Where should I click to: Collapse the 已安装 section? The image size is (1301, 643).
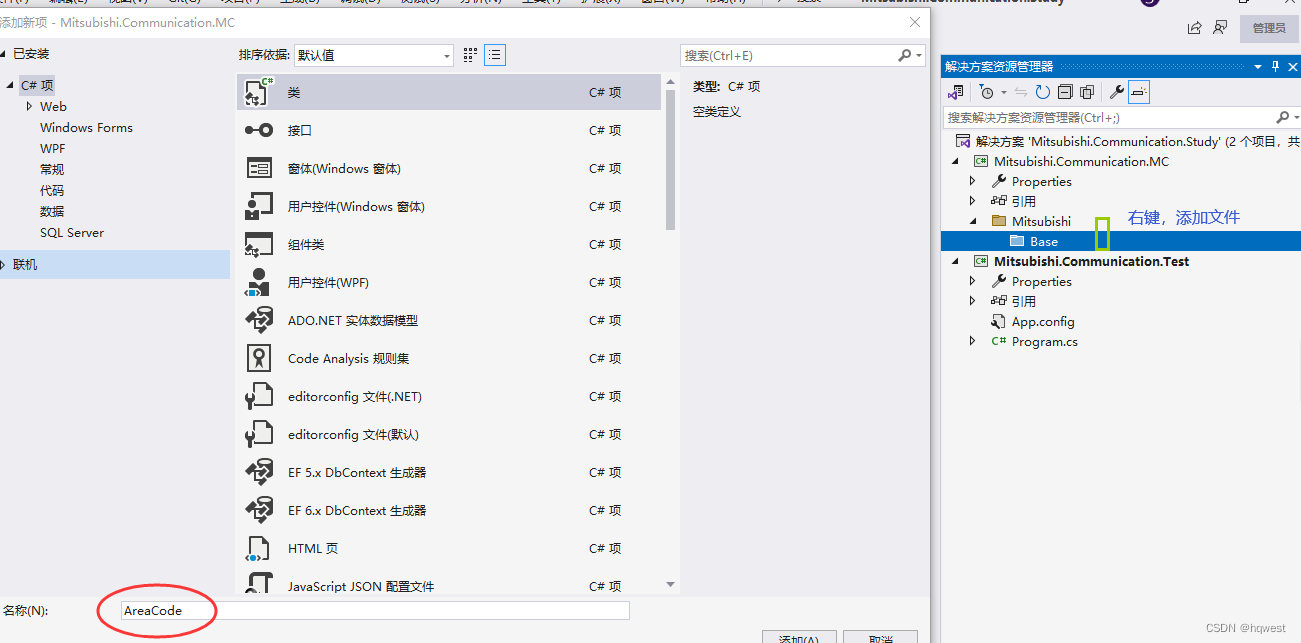pos(5,53)
